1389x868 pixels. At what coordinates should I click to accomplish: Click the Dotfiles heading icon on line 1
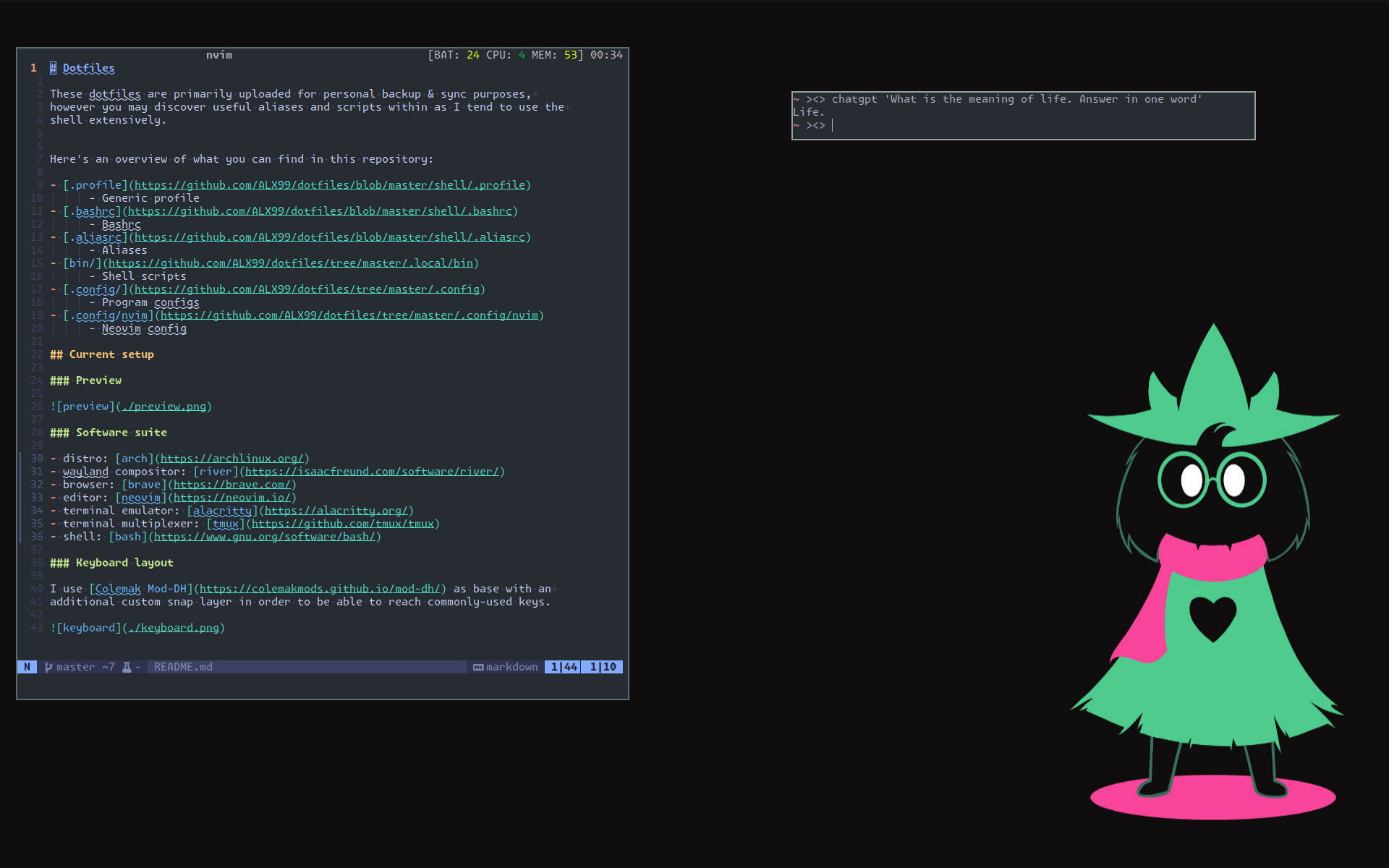click(54, 68)
